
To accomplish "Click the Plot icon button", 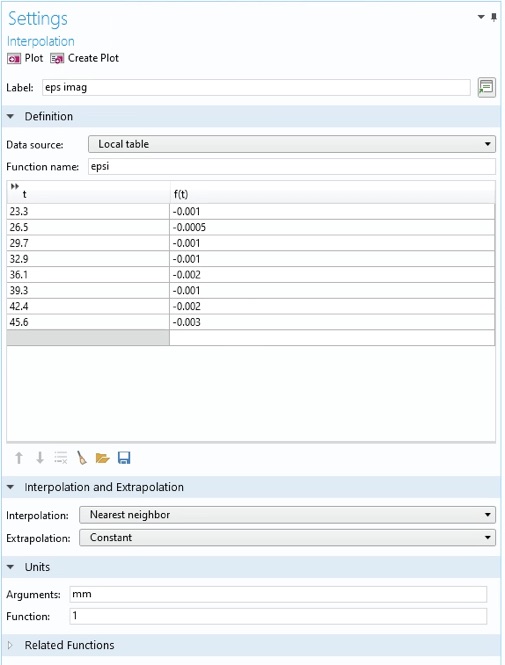I will pos(14,59).
